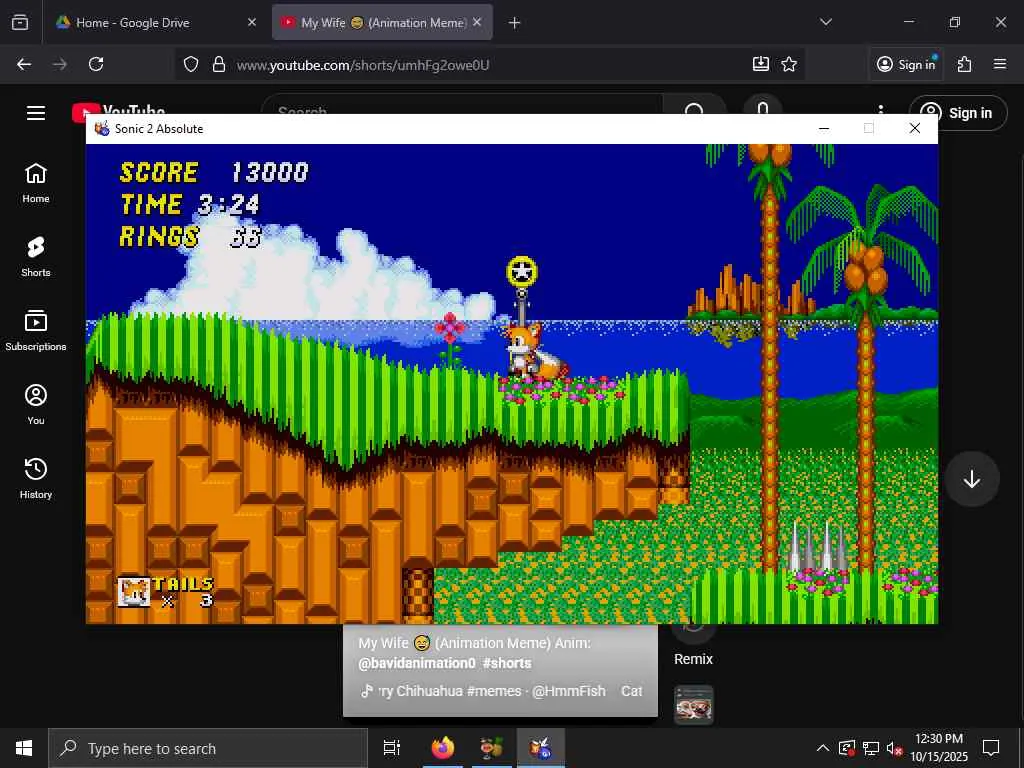Open the Firefox tab overview icon
The image size is (1024, 768).
[20, 23]
